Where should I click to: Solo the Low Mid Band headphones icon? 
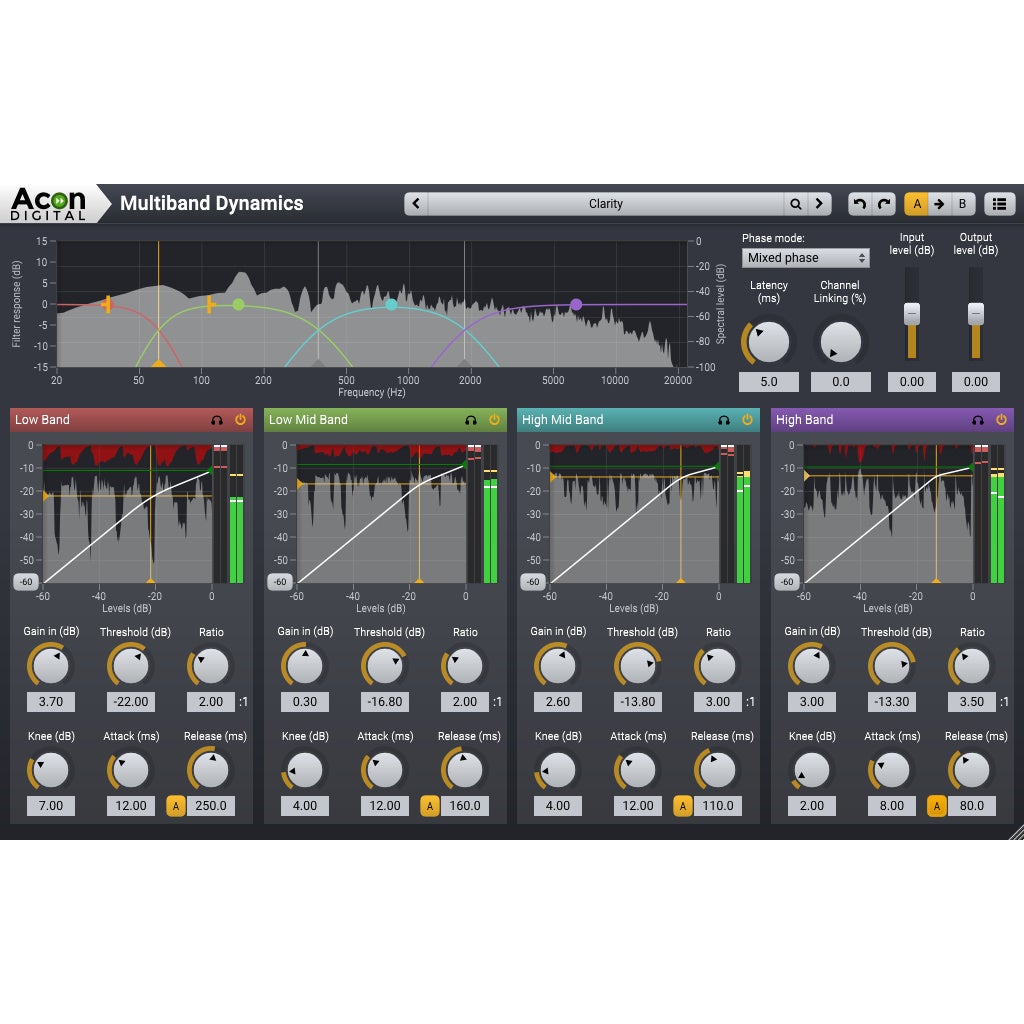pos(471,420)
